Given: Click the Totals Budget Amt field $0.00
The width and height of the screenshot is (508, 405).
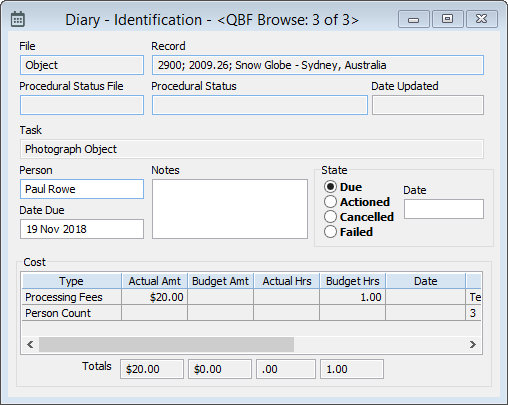Looking at the screenshot, I should point(220,369).
